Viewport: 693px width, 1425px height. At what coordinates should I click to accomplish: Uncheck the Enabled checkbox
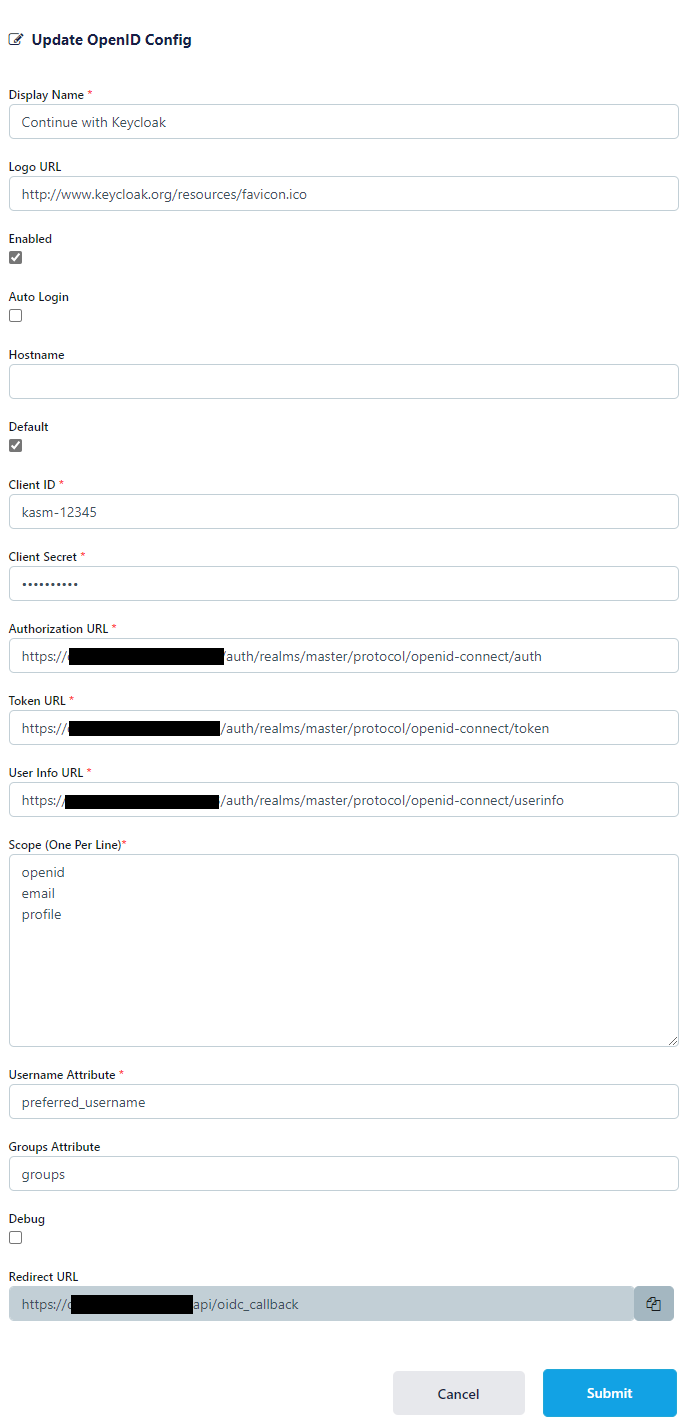(16, 258)
